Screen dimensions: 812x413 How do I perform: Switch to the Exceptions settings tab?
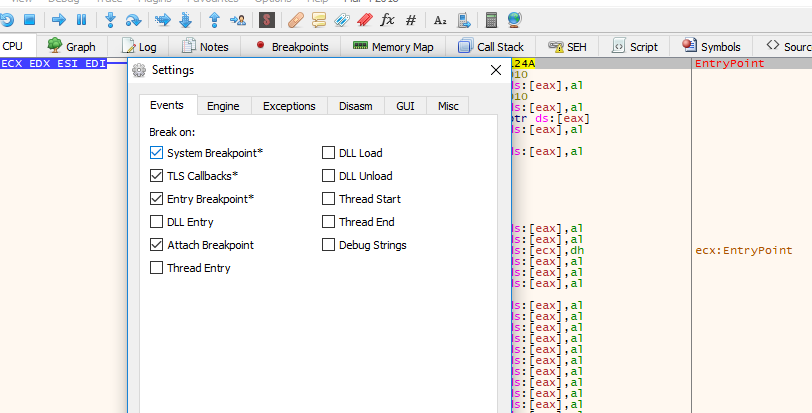click(289, 106)
